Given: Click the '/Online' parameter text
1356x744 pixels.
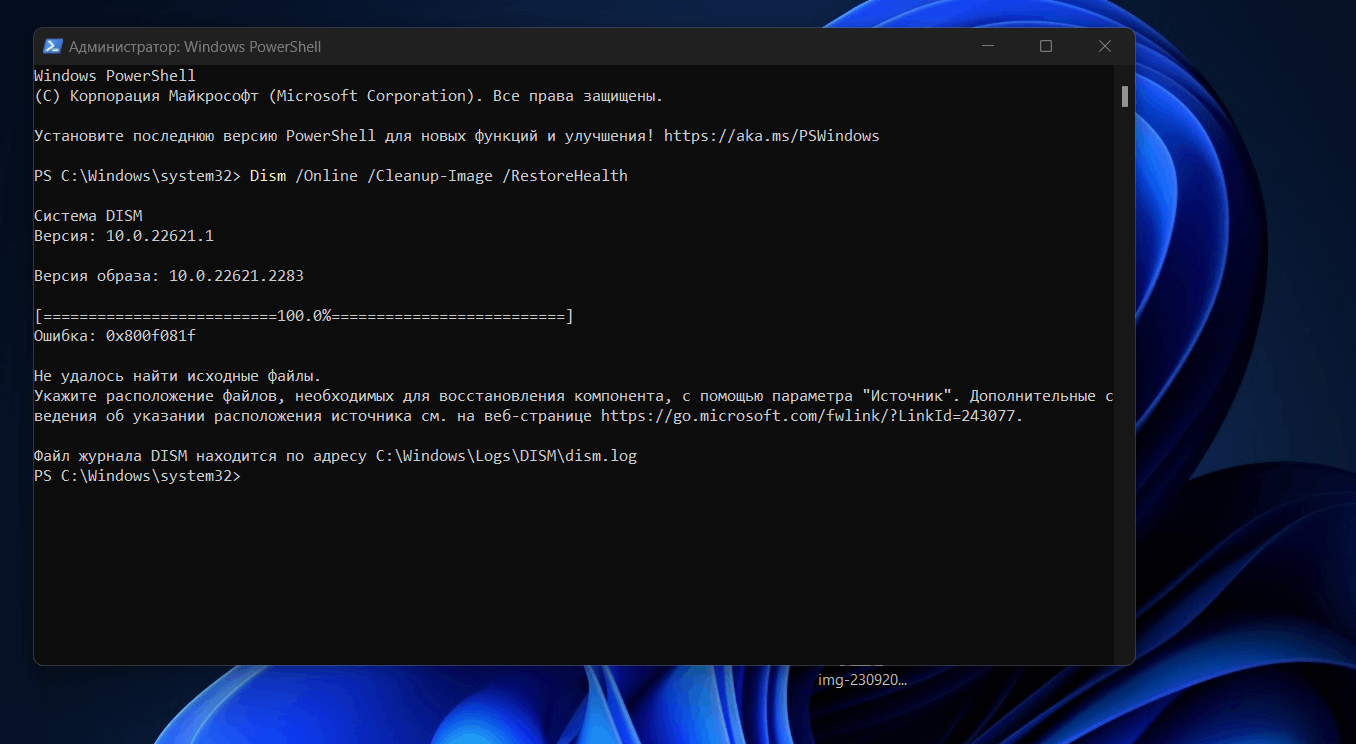Looking at the screenshot, I should tap(326, 176).
